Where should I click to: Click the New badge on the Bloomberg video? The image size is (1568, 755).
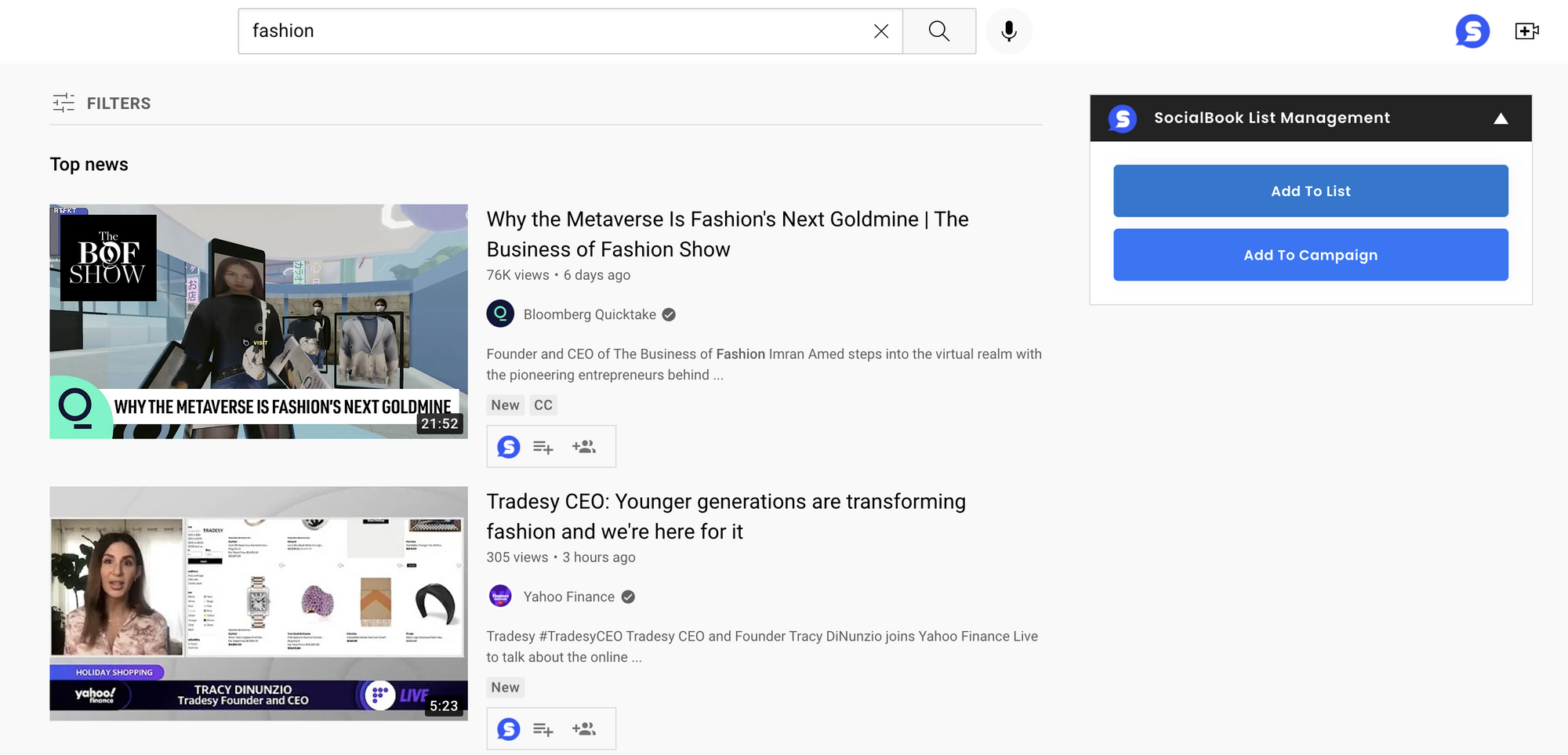505,405
